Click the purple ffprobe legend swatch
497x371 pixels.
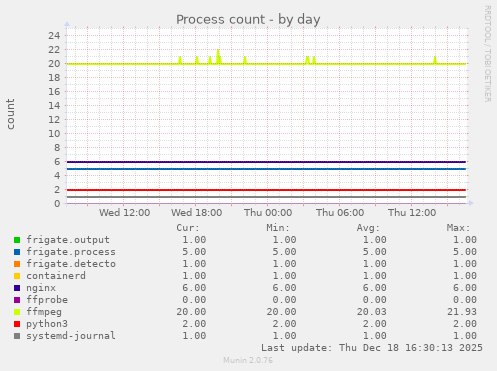tap(17, 300)
